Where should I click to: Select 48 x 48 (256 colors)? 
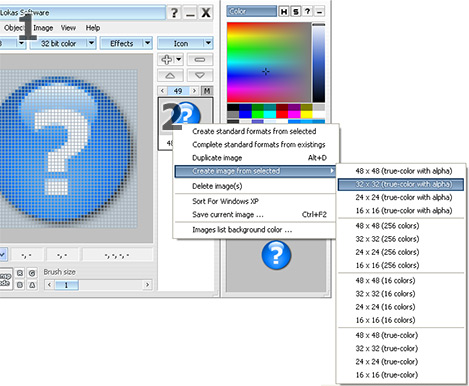[401, 226]
